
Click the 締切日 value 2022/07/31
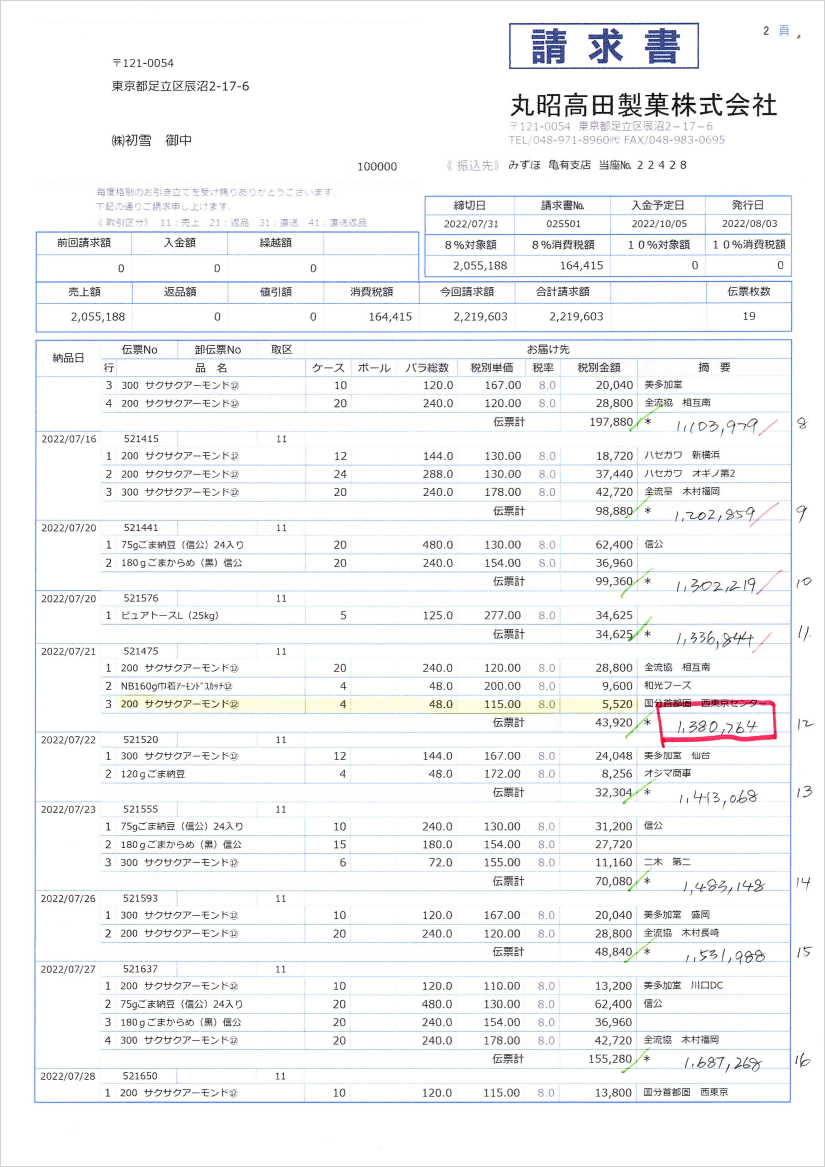470,223
